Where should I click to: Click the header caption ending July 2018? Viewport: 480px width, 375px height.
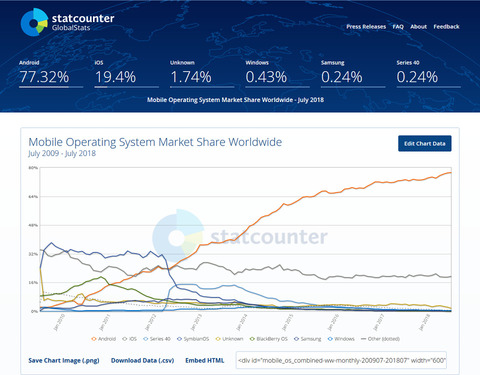(235, 100)
